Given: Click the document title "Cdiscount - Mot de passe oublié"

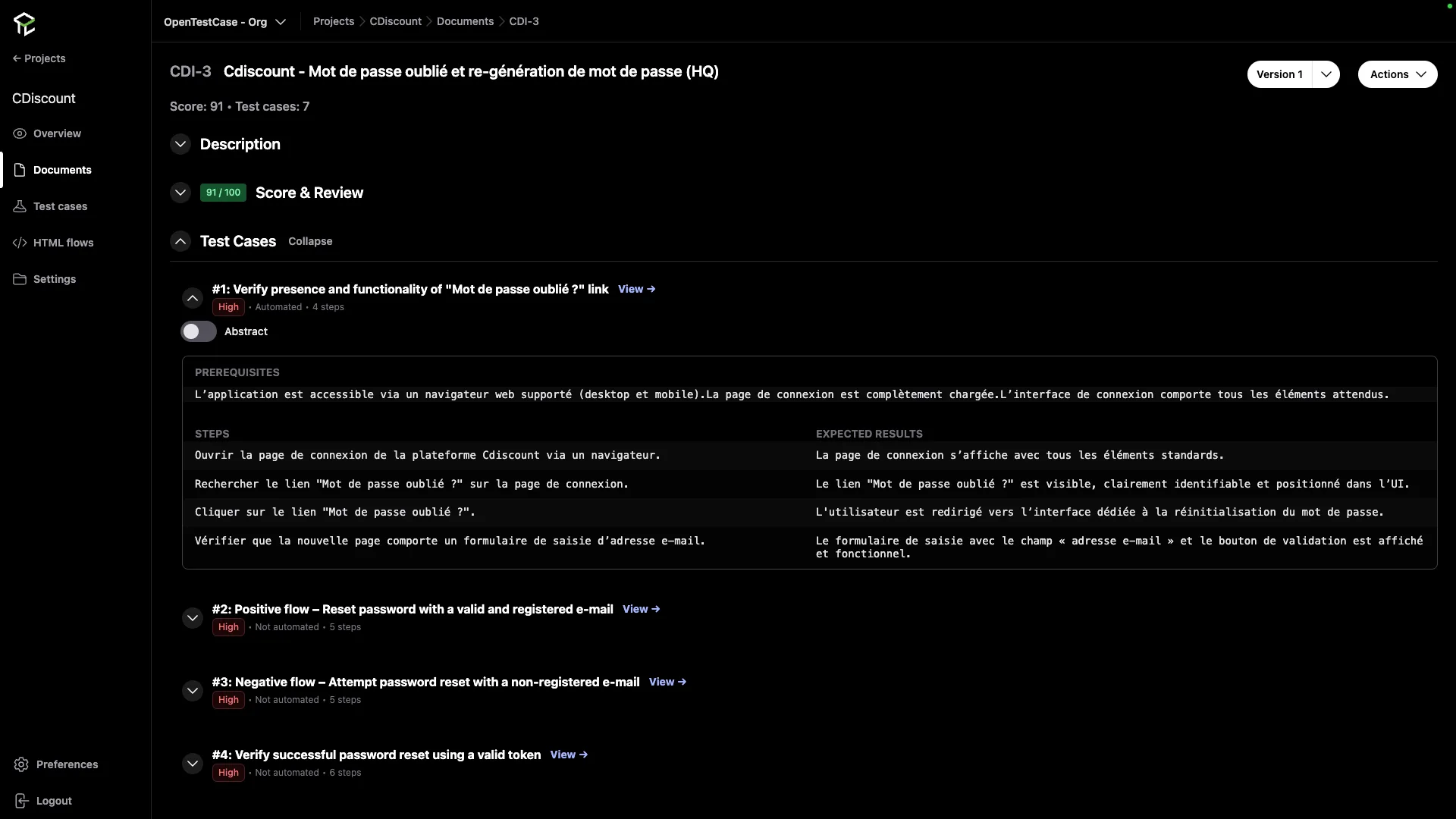Looking at the screenshot, I should [x=471, y=71].
